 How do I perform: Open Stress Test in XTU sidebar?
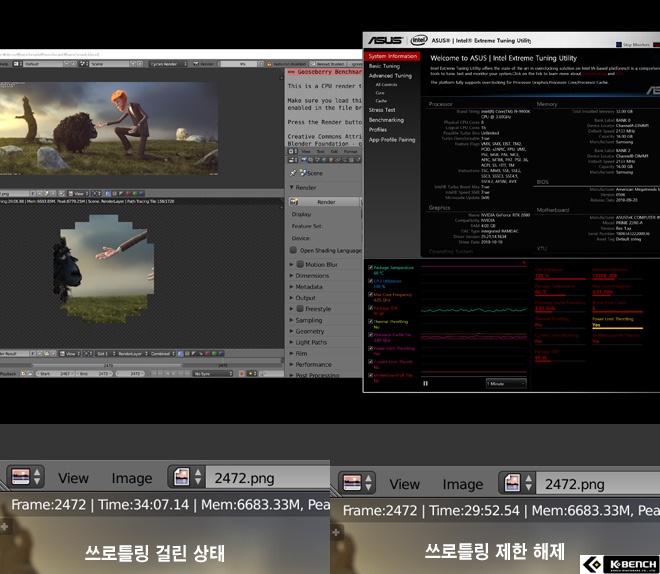click(382, 110)
